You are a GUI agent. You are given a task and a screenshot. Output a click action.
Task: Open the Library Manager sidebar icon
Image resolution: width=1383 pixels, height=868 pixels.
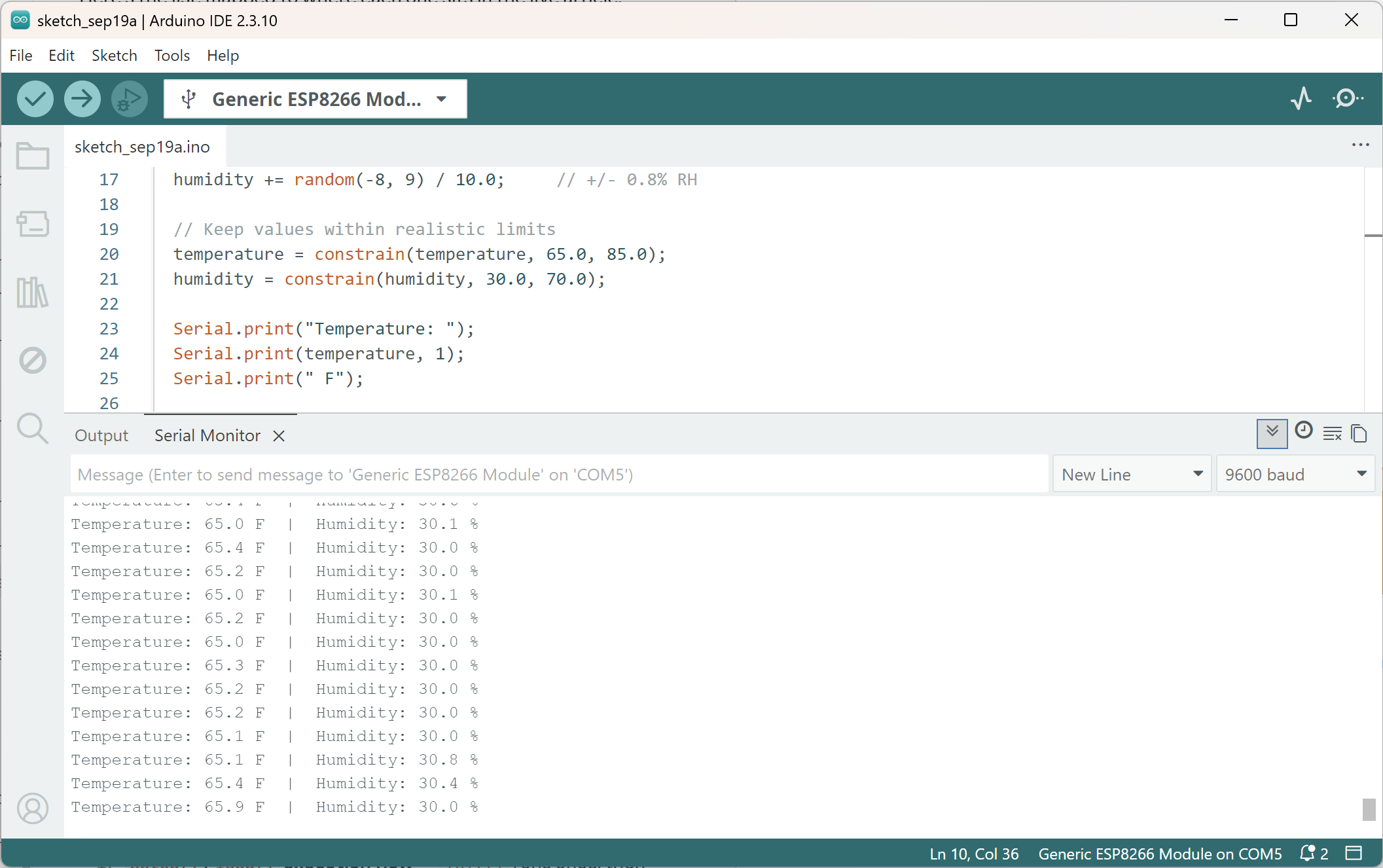coord(33,292)
